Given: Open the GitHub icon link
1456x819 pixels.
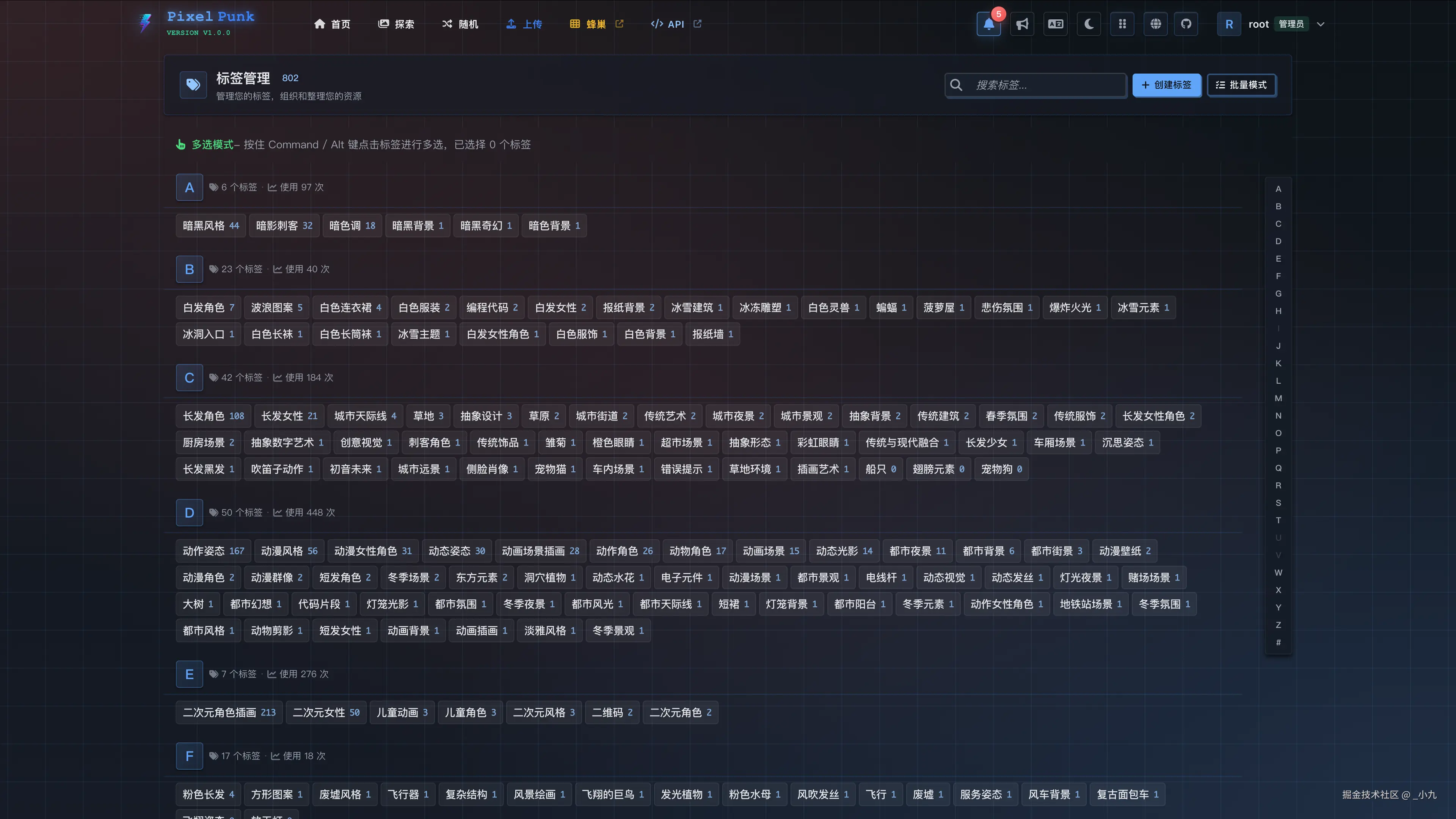Looking at the screenshot, I should (1186, 24).
